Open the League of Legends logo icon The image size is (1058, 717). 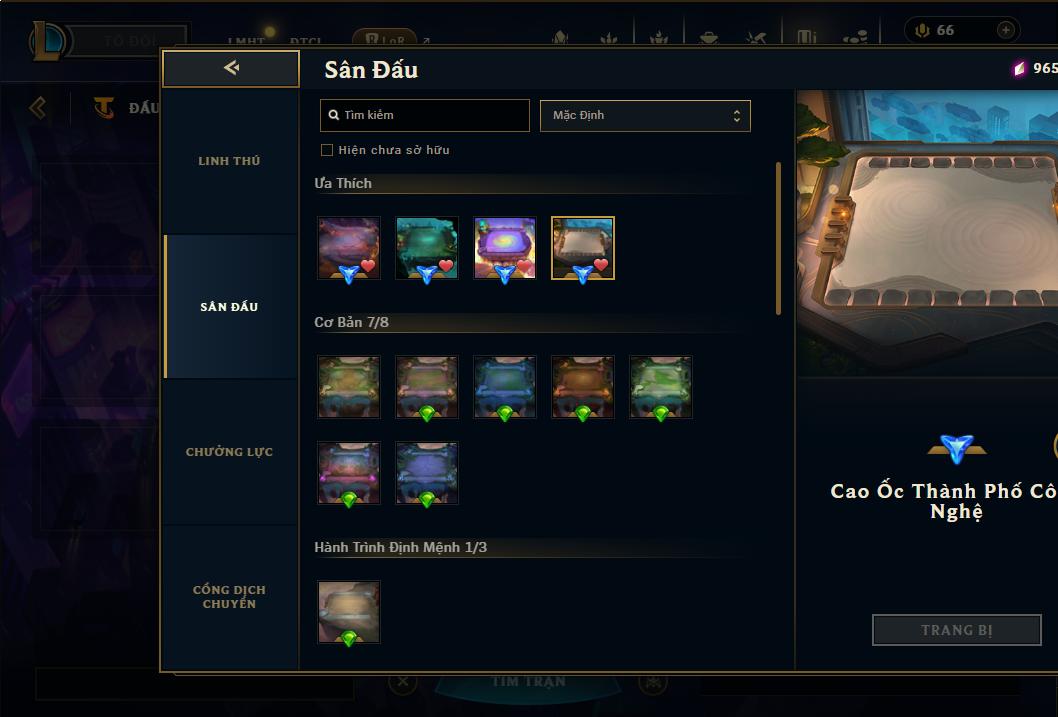coord(48,40)
